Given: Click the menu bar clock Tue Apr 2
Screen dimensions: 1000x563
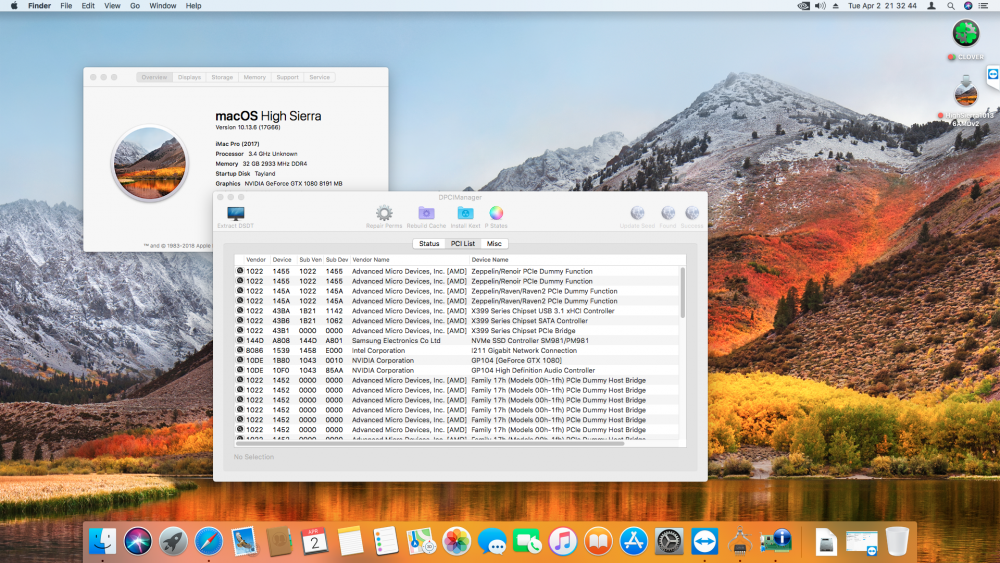Looking at the screenshot, I should click(882, 6).
